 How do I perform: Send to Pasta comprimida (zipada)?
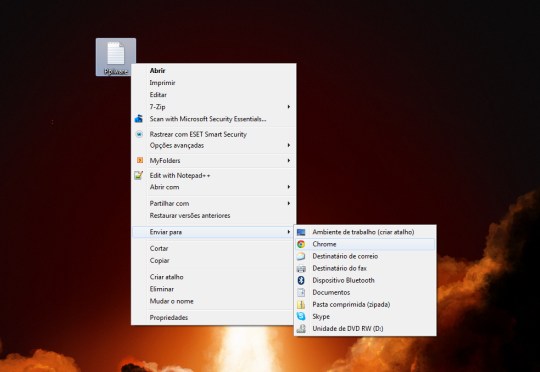(365, 304)
